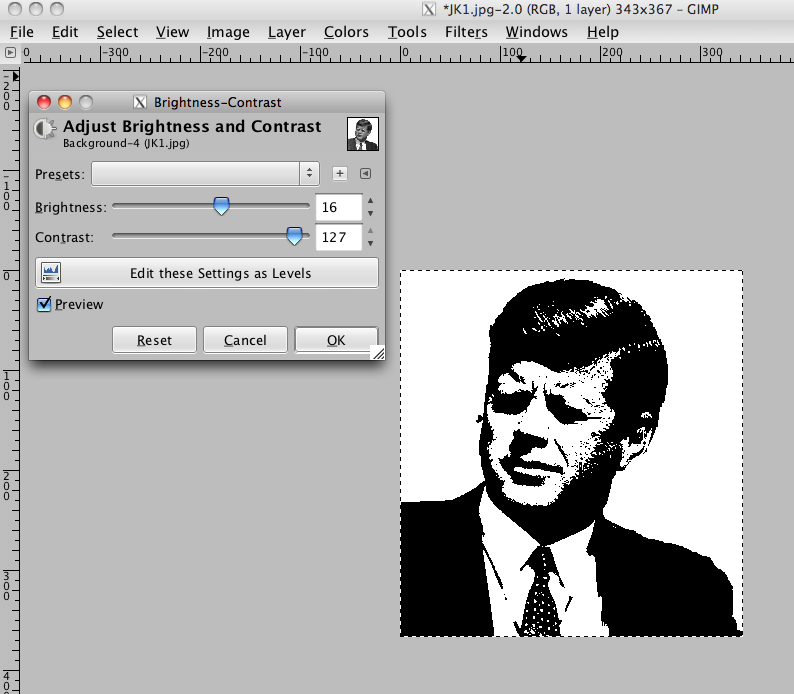The width and height of the screenshot is (794, 694).
Task: Open the View menu
Action: 172,32
